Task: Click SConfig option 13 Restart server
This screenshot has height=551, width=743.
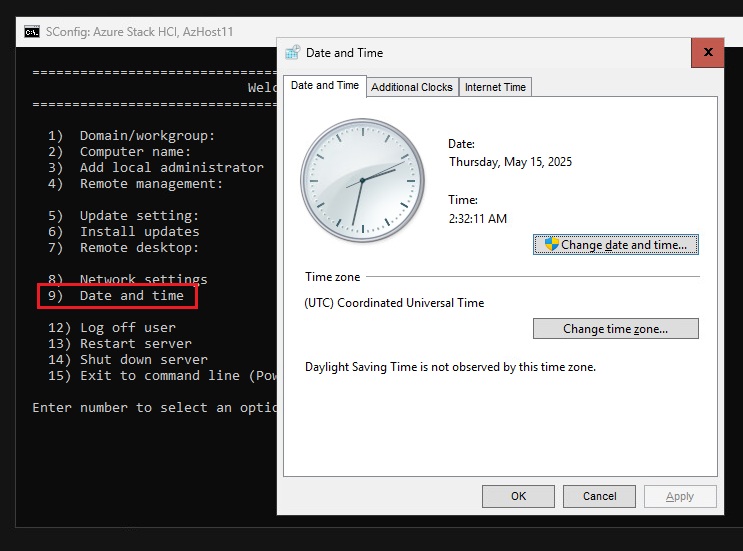Action: (x=120, y=344)
